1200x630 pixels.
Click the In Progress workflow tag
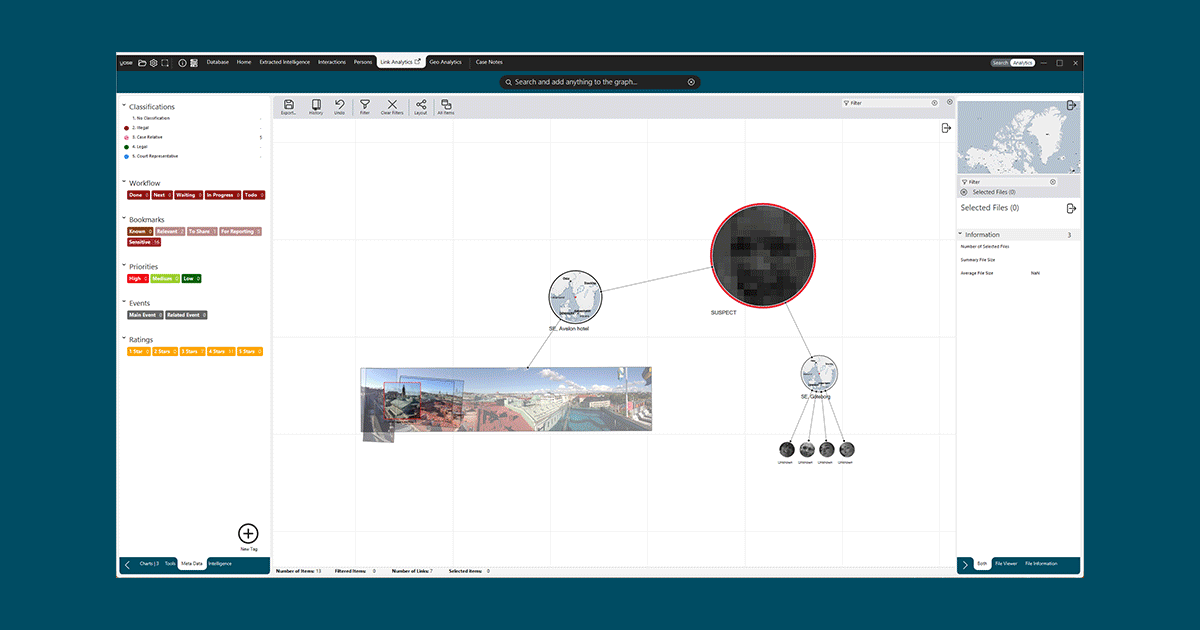222,195
